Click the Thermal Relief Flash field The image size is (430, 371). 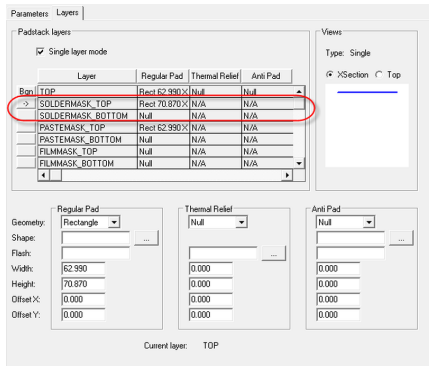click(223, 253)
